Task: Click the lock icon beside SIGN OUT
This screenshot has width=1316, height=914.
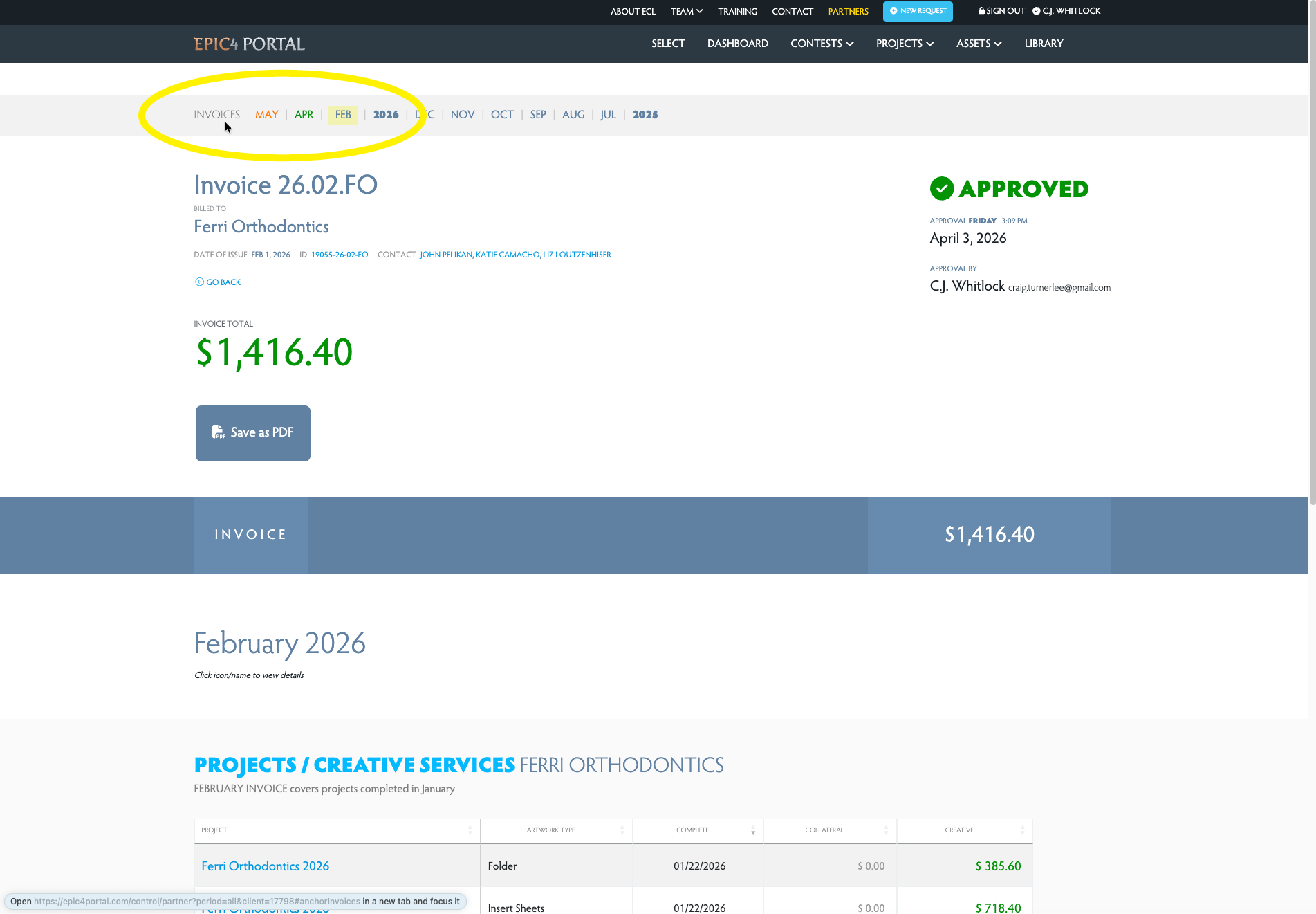Action: click(x=981, y=11)
